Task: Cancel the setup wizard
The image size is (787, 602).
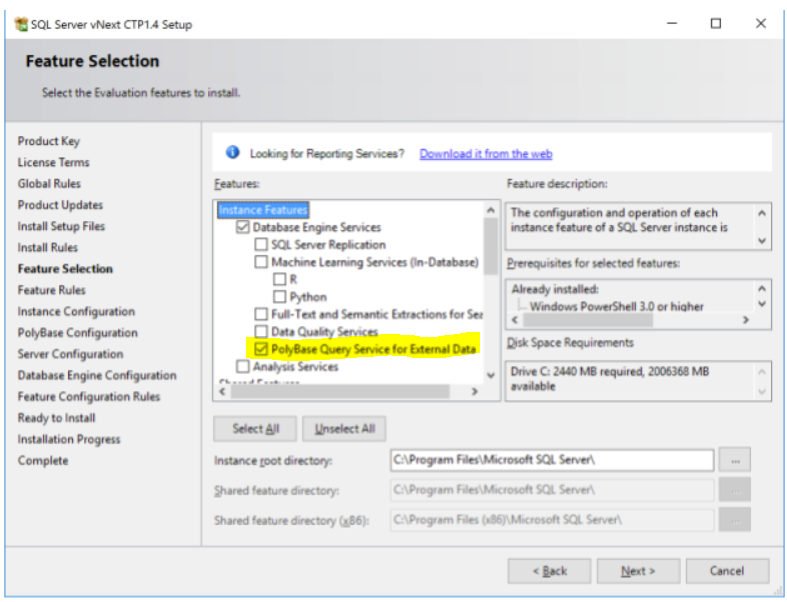Action: point(727,571)
